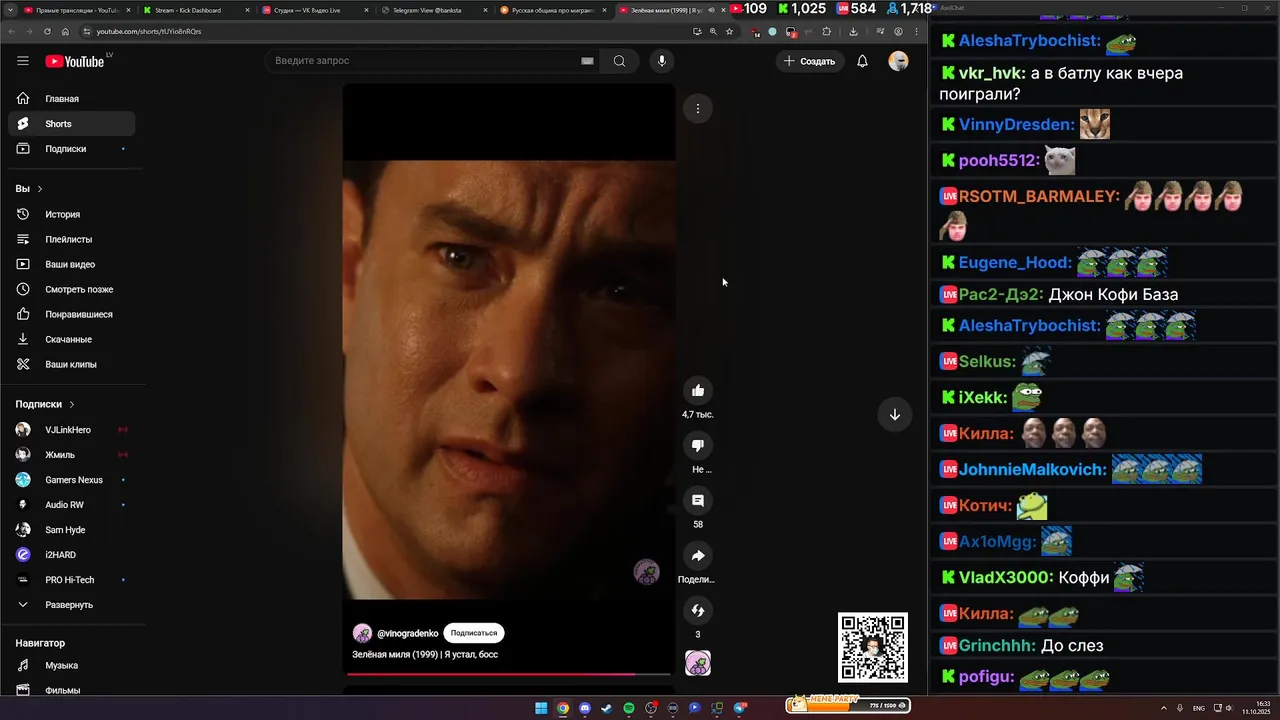Open VJLinkHero subscription channel

71,430
